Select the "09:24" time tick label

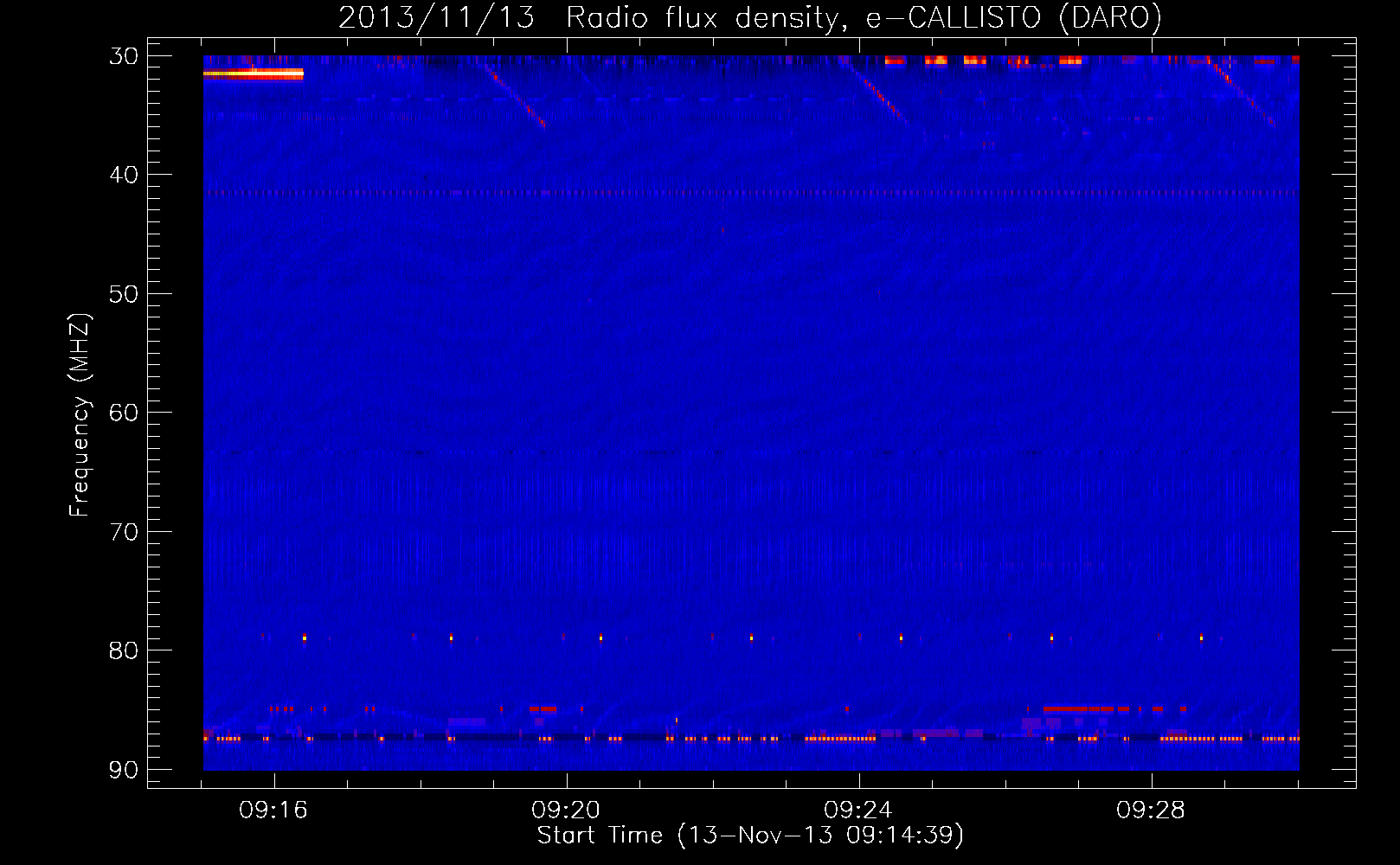(858, 811)
